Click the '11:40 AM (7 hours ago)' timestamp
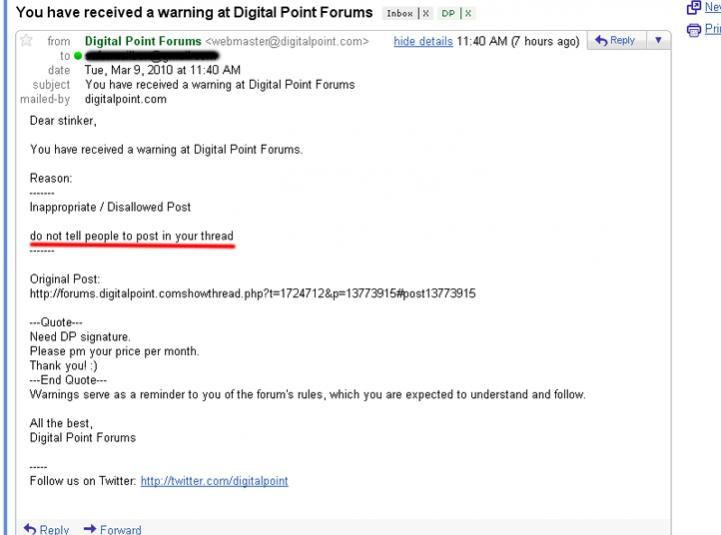Screen dimensions: 721x535 click(x=518, y=41)
